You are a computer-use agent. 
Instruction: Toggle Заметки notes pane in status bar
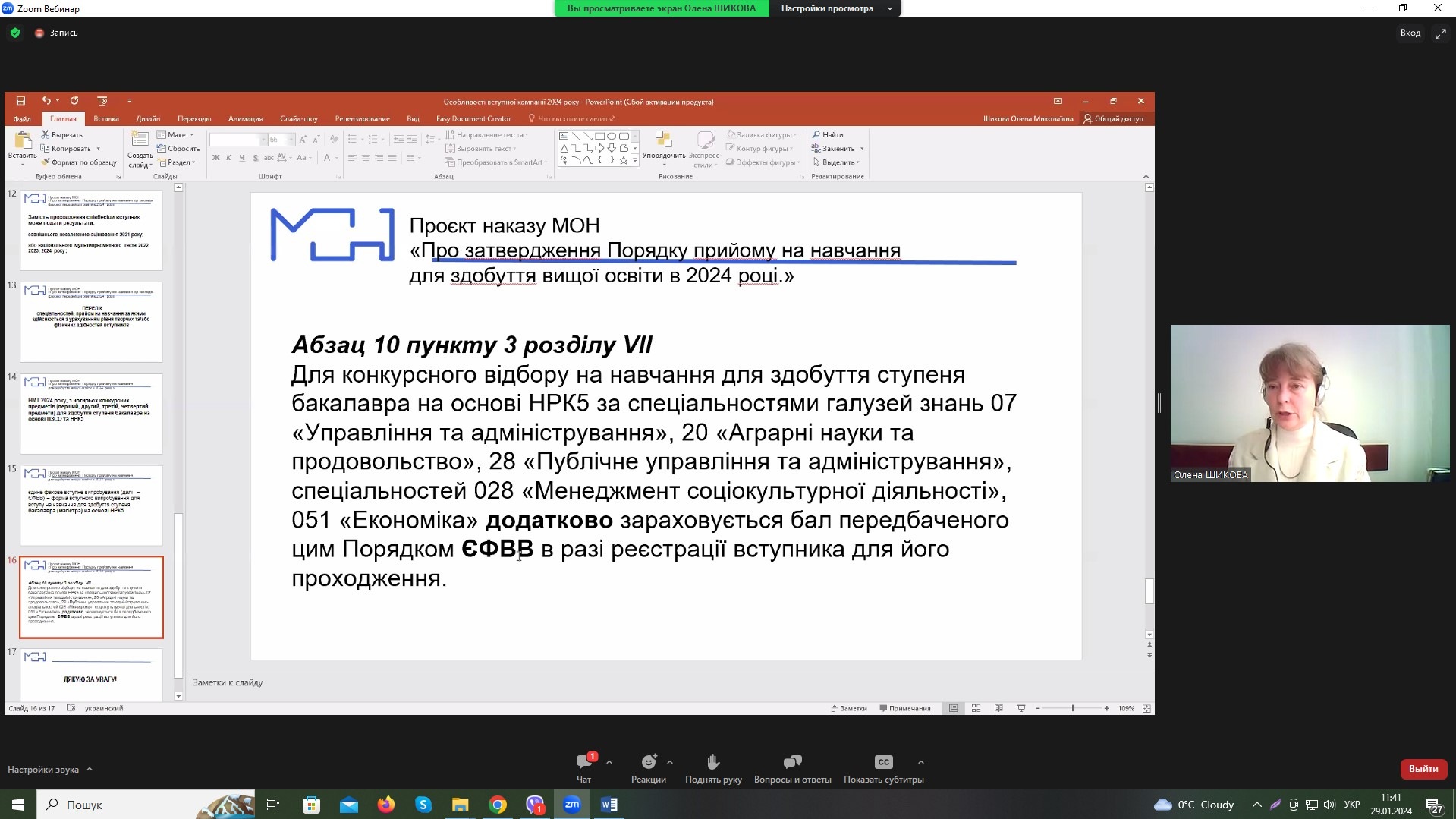click(849, 708)
